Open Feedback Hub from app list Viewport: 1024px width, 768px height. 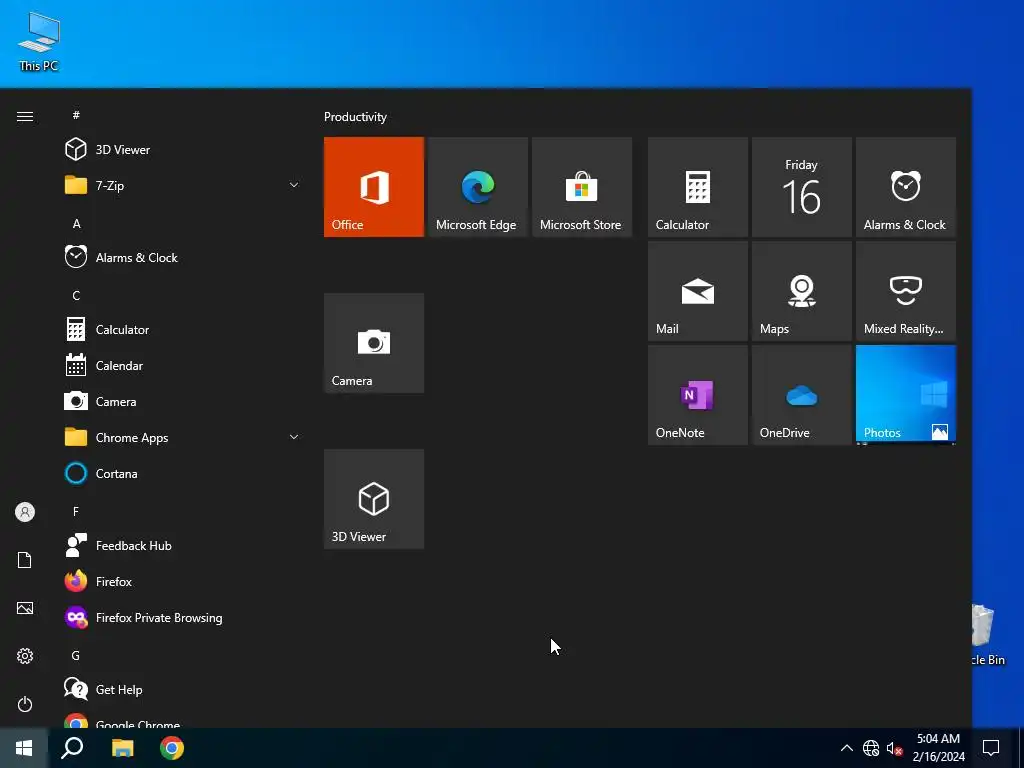pos(183,545)
